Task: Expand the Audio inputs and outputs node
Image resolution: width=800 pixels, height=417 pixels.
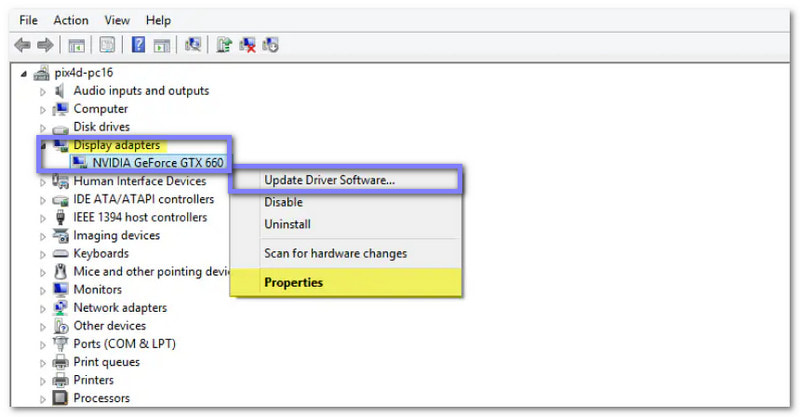Action: pos(43,91)
